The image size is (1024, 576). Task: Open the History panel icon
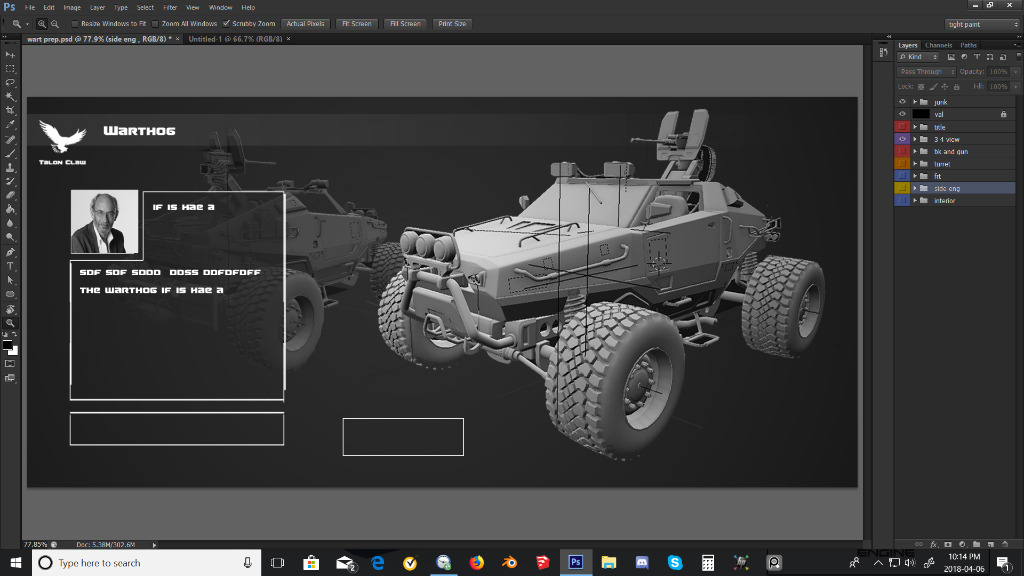point(883,53)
